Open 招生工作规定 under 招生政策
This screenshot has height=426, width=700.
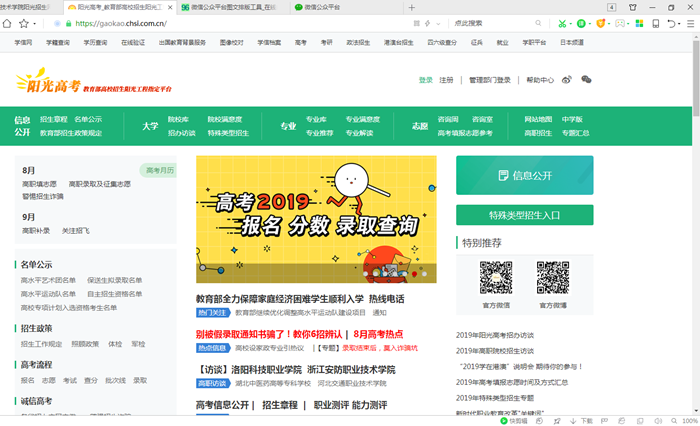[x=42, y=344]
